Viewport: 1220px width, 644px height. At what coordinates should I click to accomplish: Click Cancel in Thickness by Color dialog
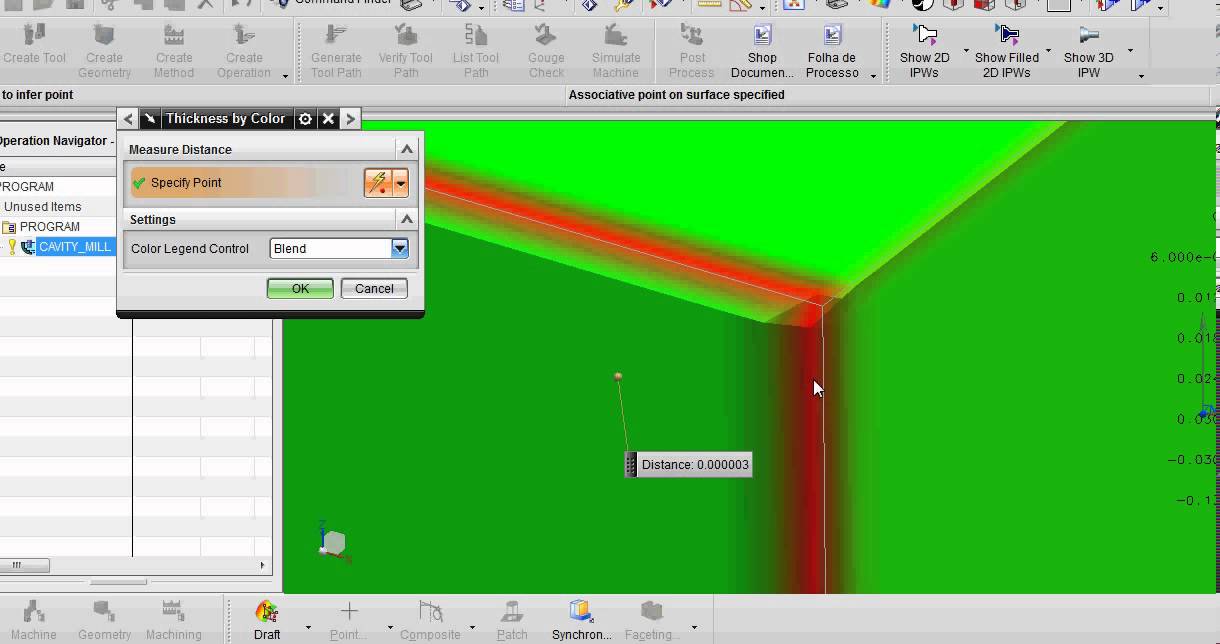374,288
